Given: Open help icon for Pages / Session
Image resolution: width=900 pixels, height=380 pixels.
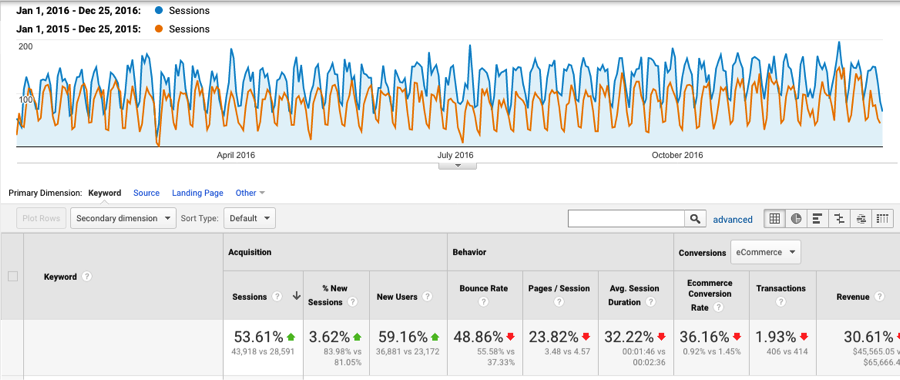Looking at the screenshot, I should (558, 302).
